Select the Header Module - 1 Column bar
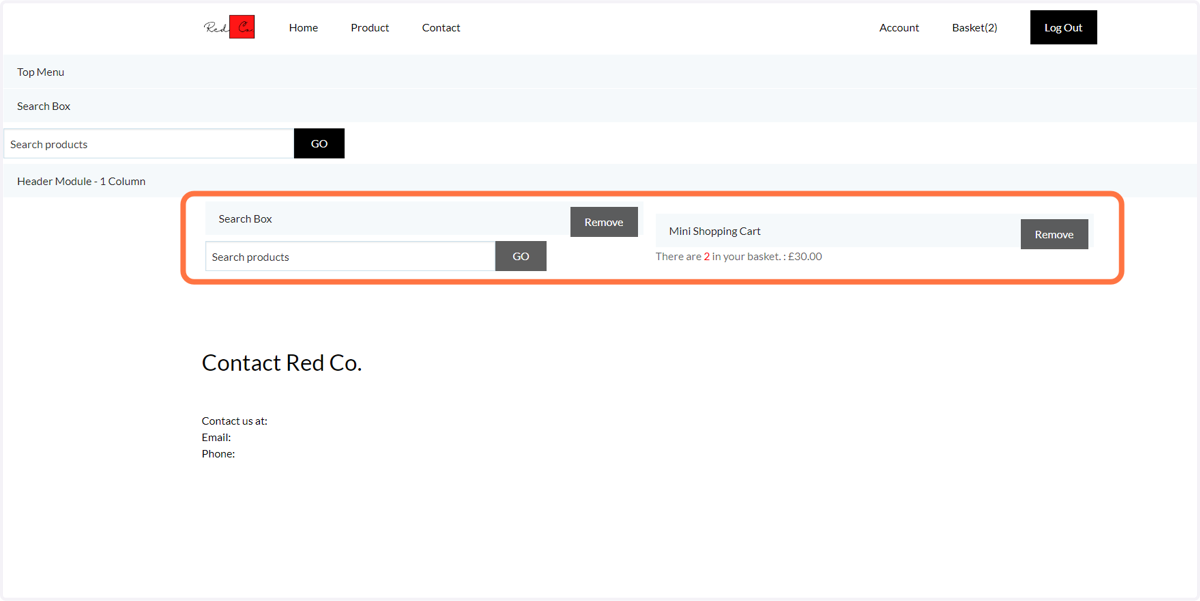Image resolution: width=1200 pixels, height=601 pixels. pyautogui.click(x=600, y=181)
